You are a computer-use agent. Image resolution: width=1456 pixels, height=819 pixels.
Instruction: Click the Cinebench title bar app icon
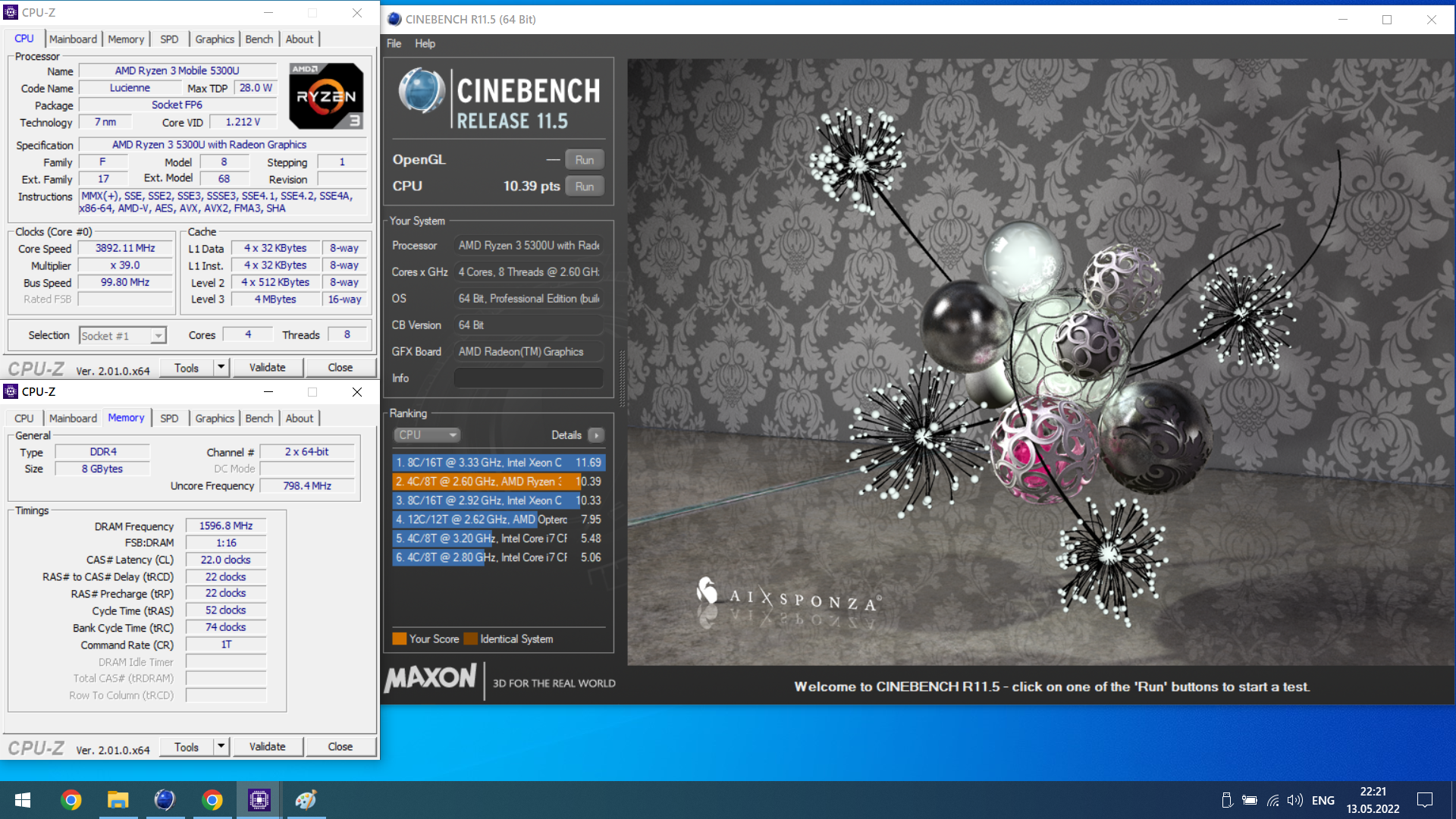[x=394, y=19]
